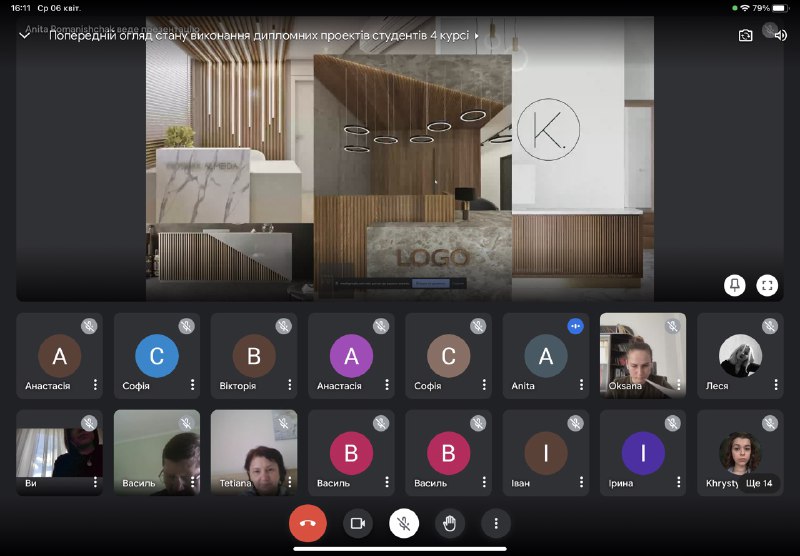Open options menu for Oksana's tile

click(x=678, y=385)
